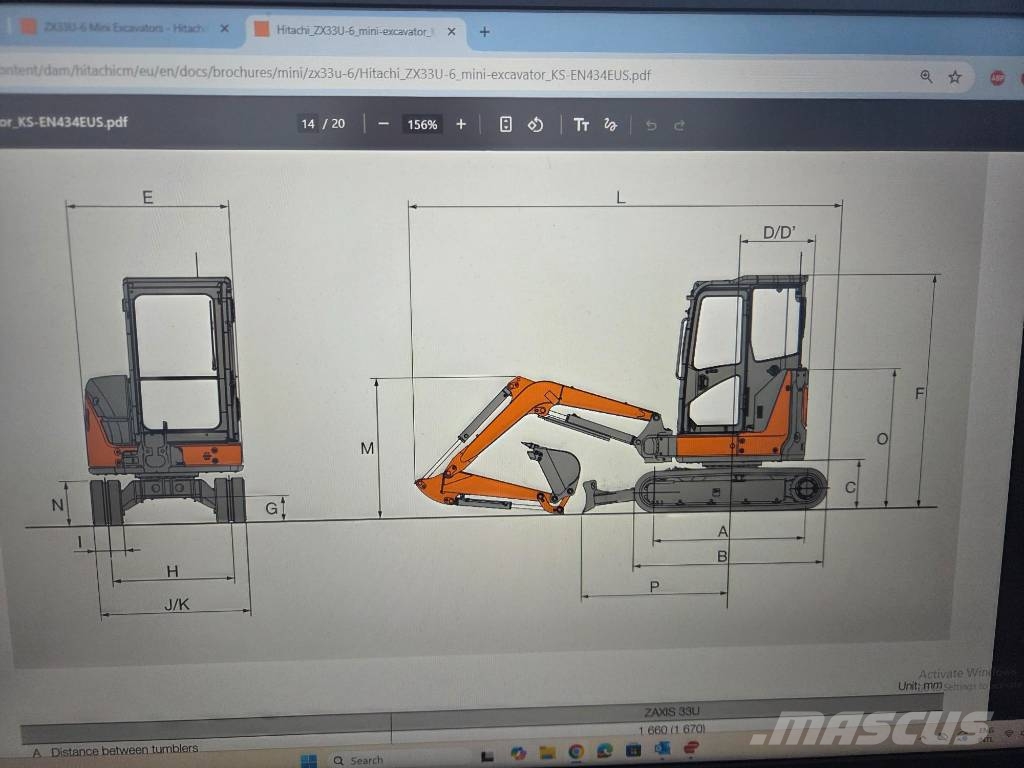
Task: Click dimension label A under the tracks
Action: coord(722,531)
